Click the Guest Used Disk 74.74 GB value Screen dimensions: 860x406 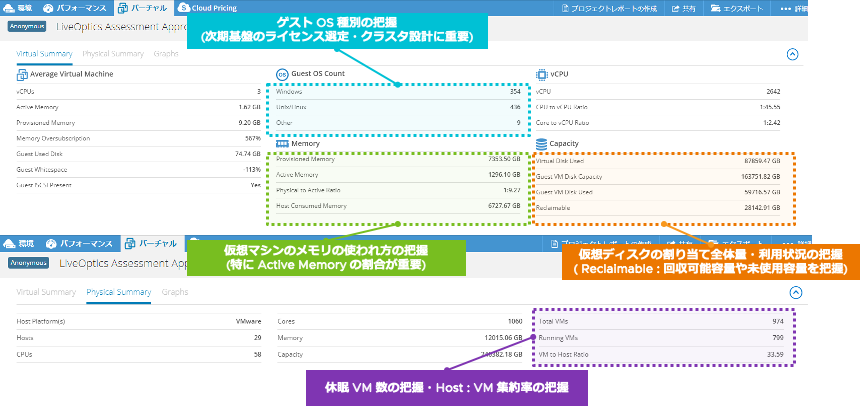point(248,154)
